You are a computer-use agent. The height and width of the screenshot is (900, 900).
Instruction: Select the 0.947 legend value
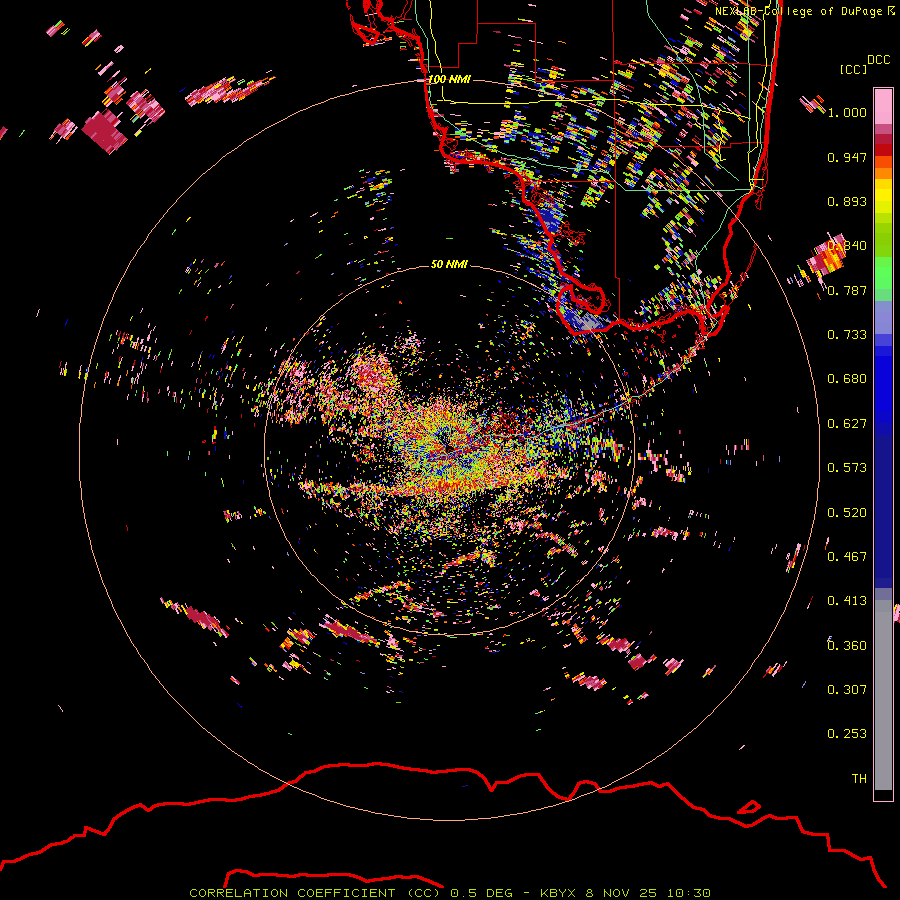coord(847,157)
